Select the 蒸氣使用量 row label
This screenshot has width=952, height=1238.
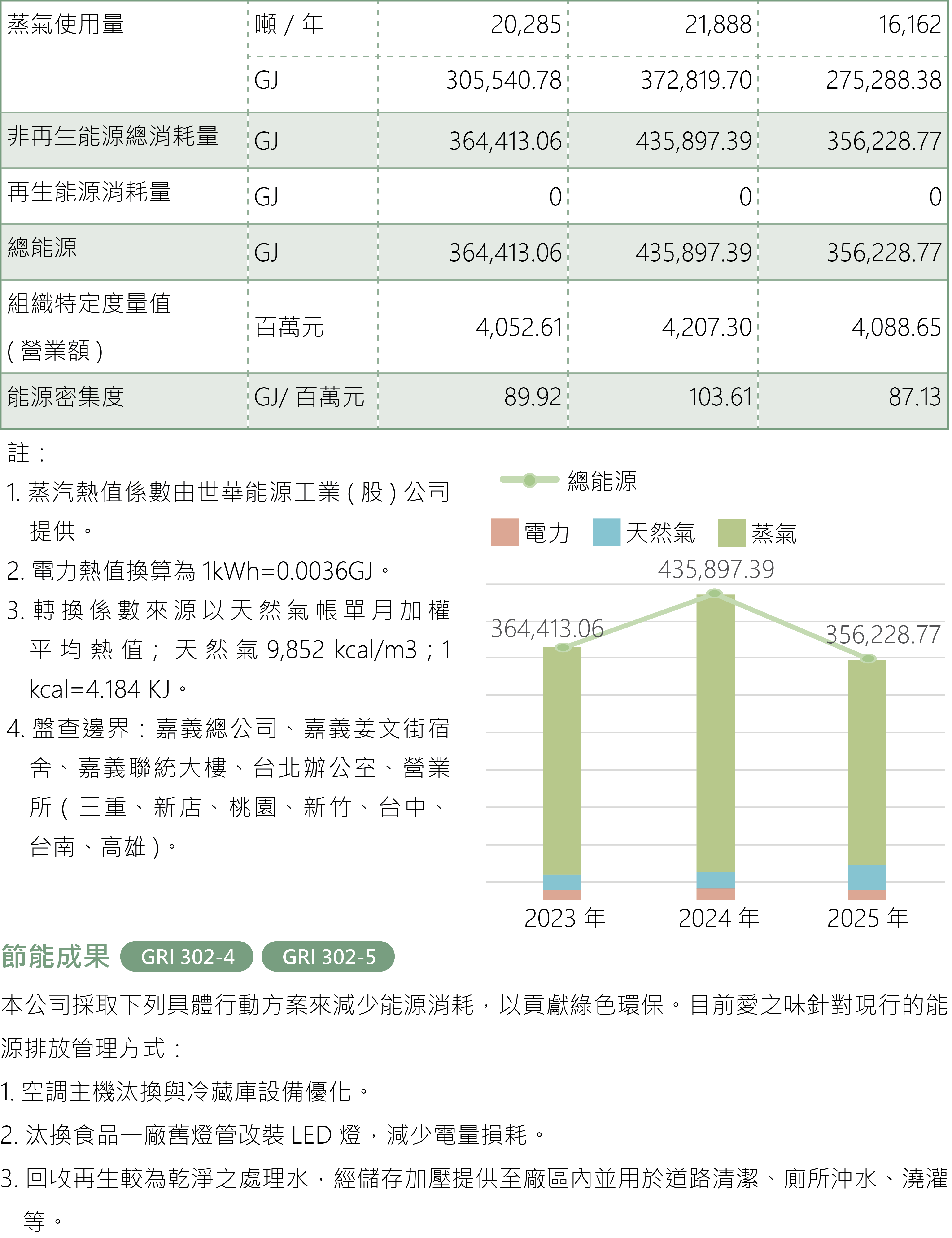(66, 24)
